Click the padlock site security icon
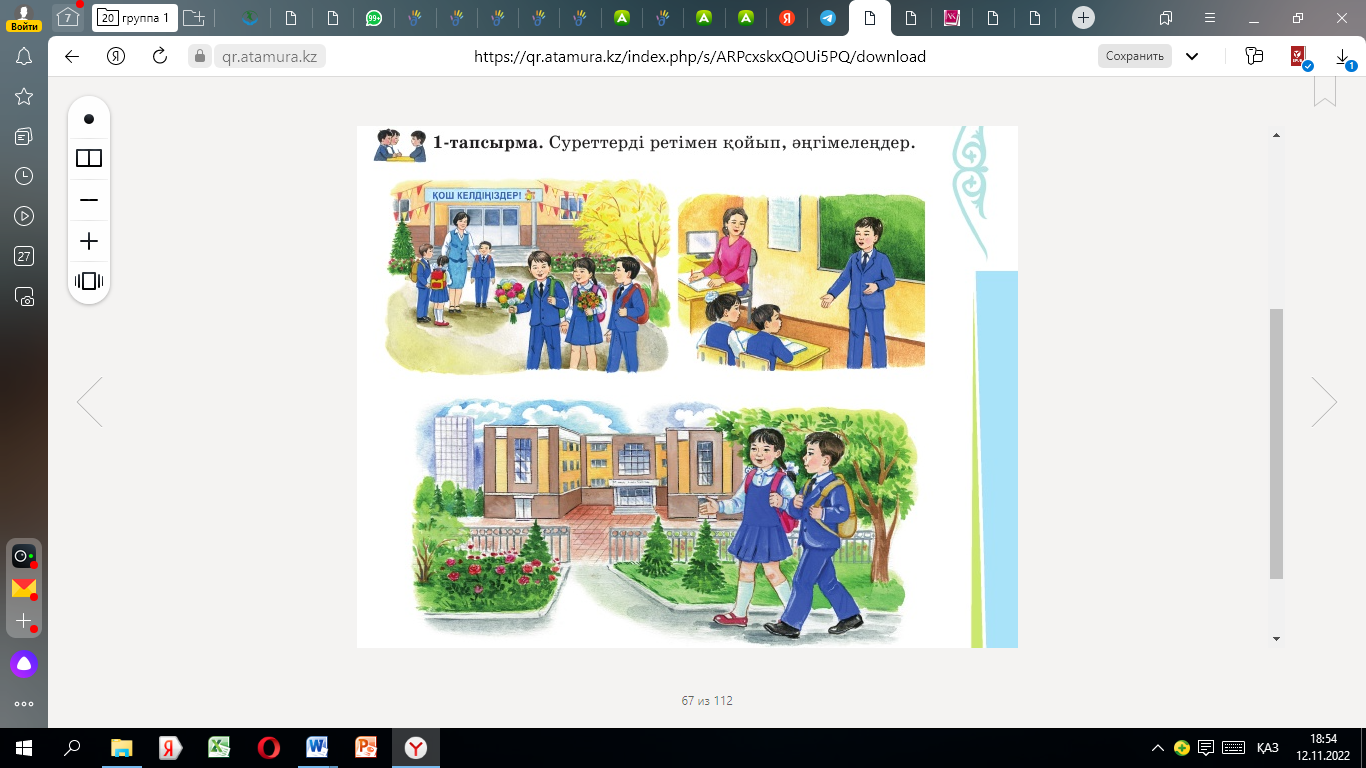This screenshot has height=768, width=1366. coord(200,57)
